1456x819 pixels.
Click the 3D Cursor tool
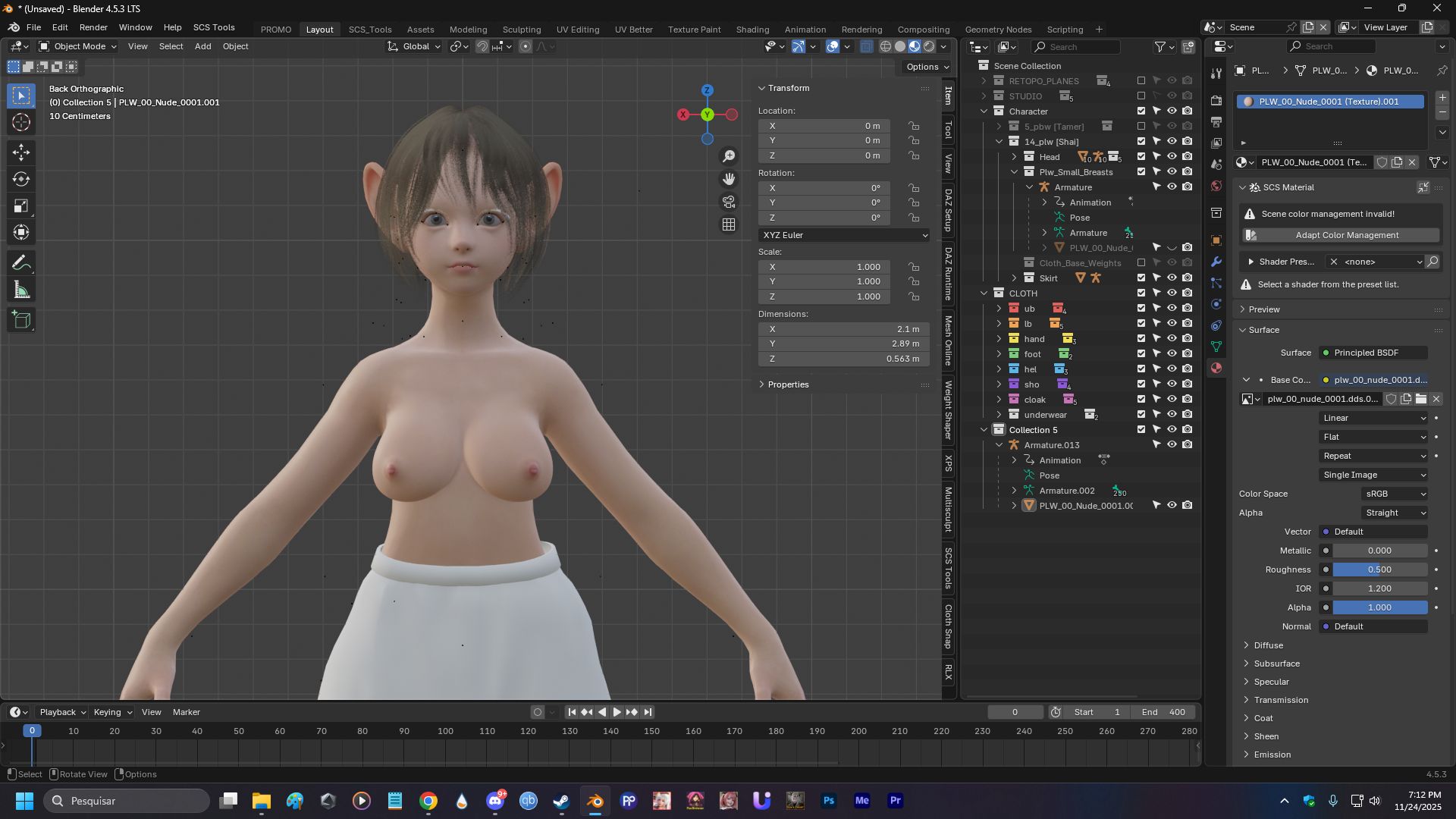[x=21, y=122]
